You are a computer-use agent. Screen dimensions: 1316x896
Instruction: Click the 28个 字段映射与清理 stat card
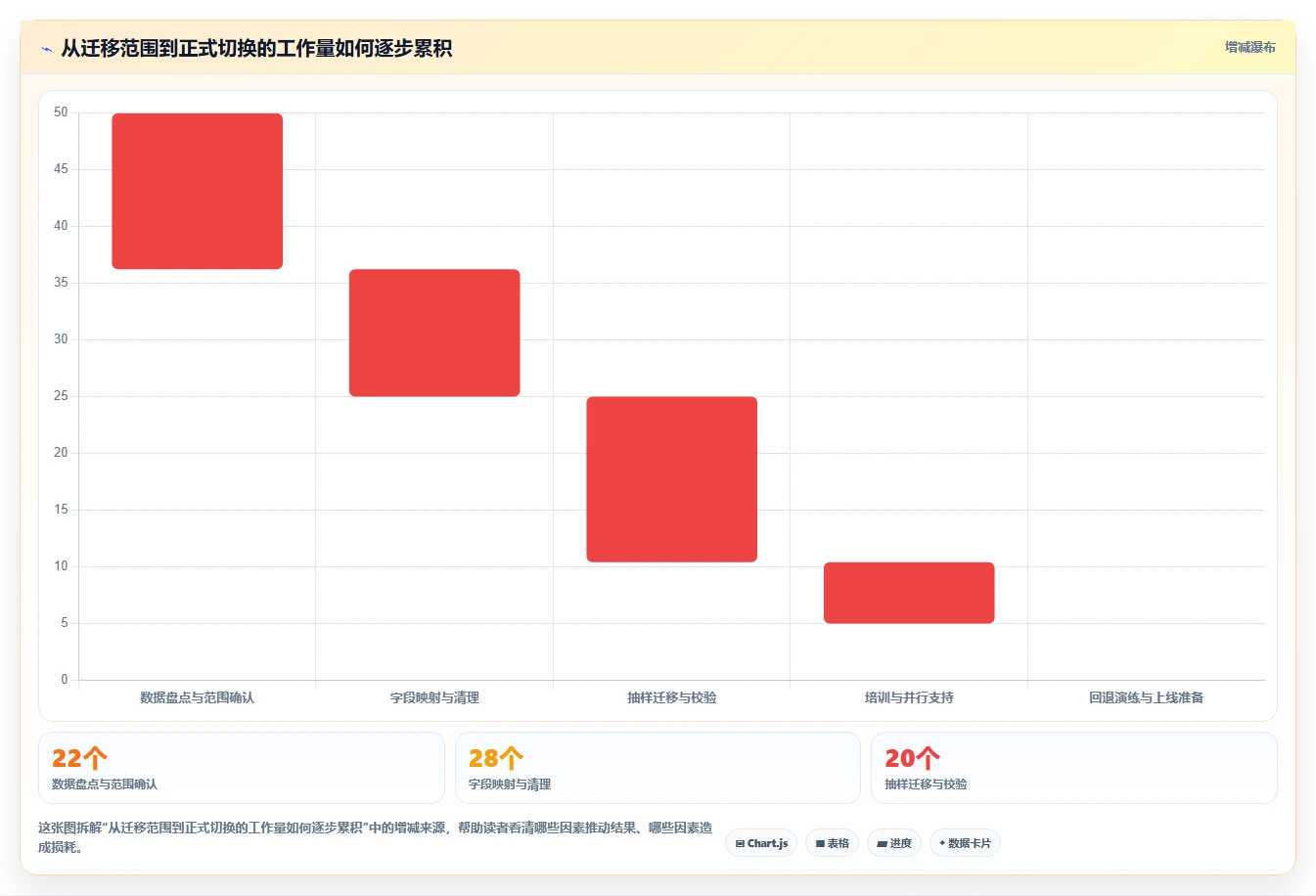point(658,768)
